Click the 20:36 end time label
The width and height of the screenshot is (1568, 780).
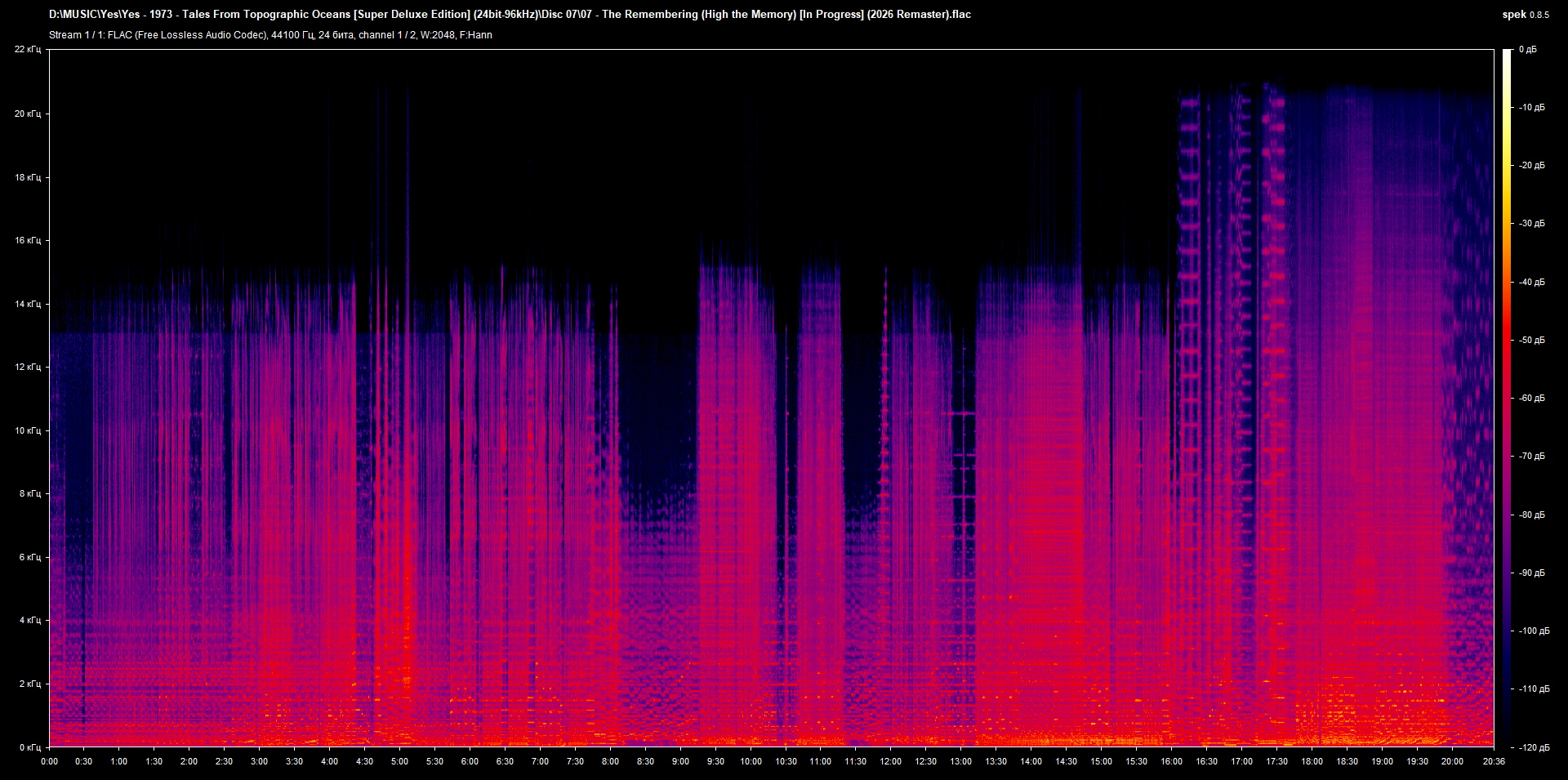click(1494, 761)
